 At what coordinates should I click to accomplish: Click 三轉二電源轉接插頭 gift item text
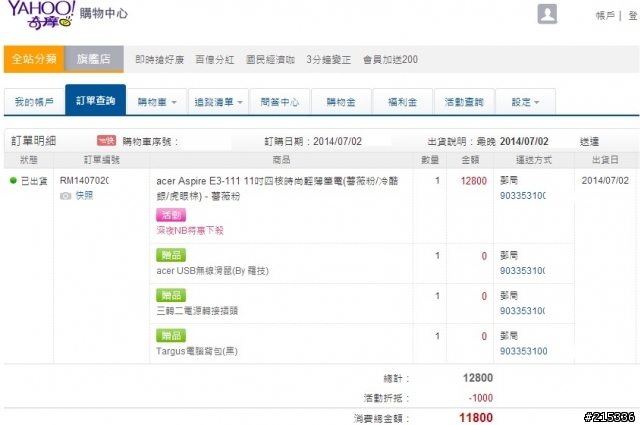point(197,311)
